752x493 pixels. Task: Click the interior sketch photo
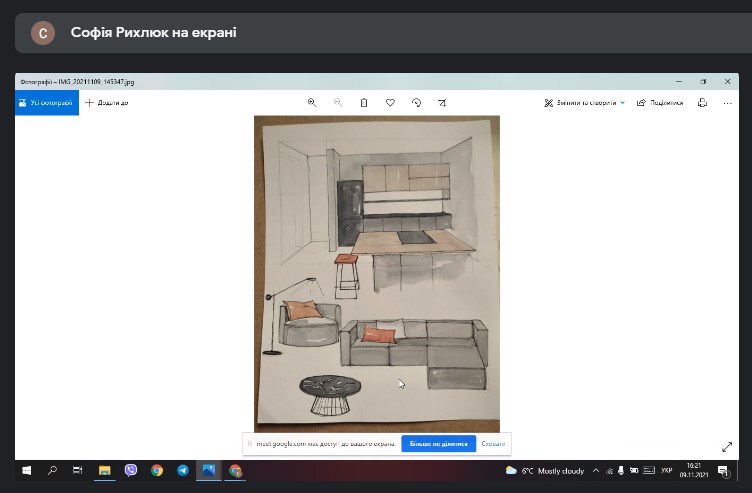pyautogui.click(x=377, y=274)
